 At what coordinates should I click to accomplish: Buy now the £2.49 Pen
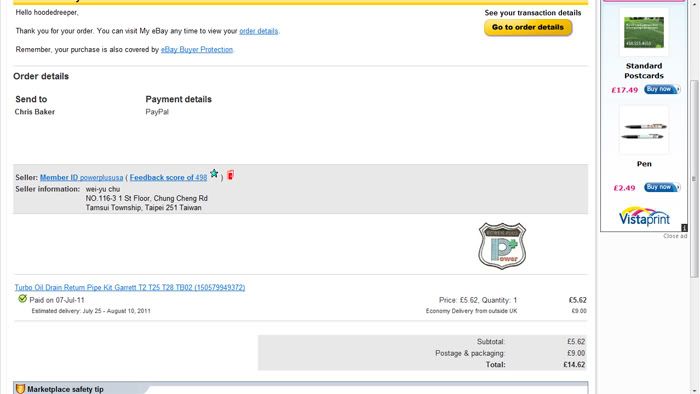pyautogui.click(x=662, y=187)
